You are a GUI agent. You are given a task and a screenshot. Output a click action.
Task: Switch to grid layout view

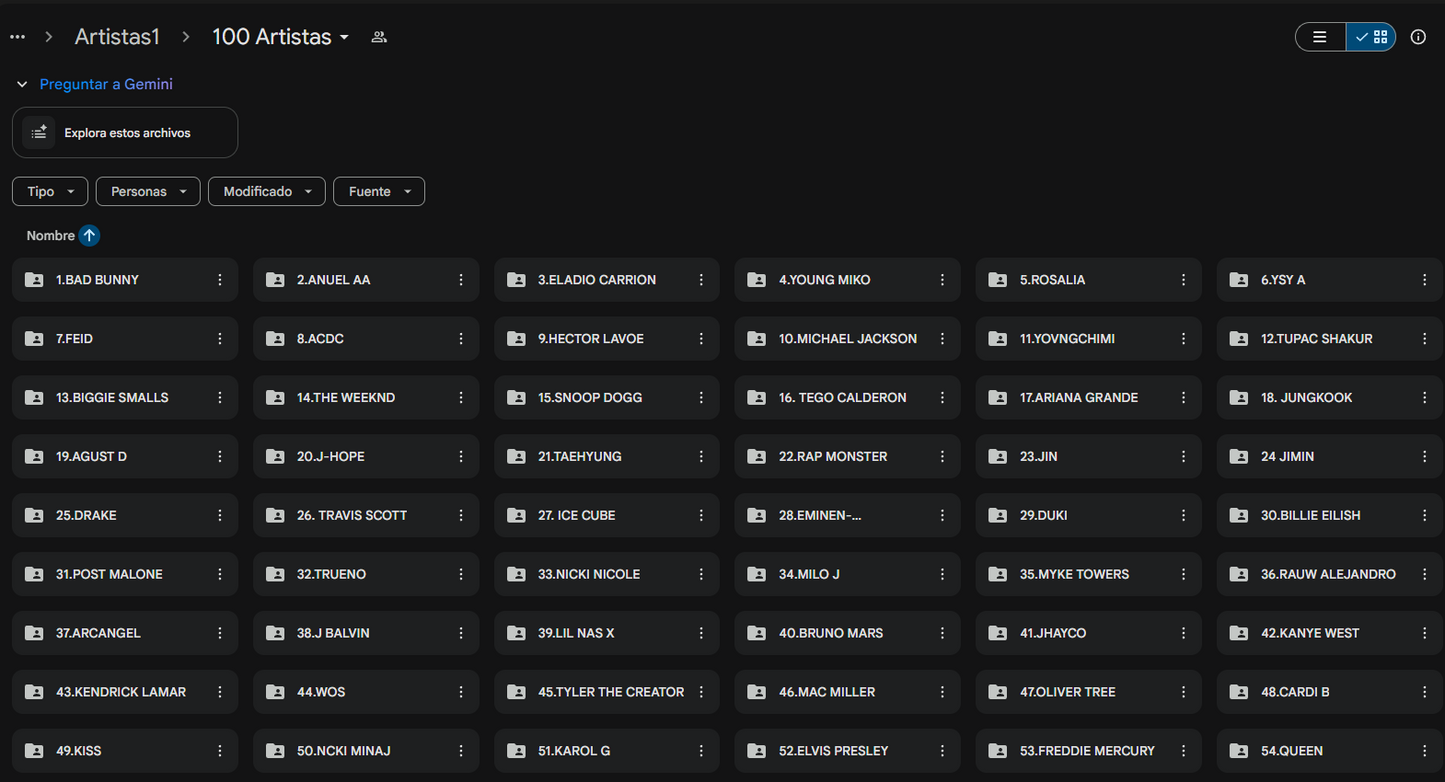(1371, 37)
